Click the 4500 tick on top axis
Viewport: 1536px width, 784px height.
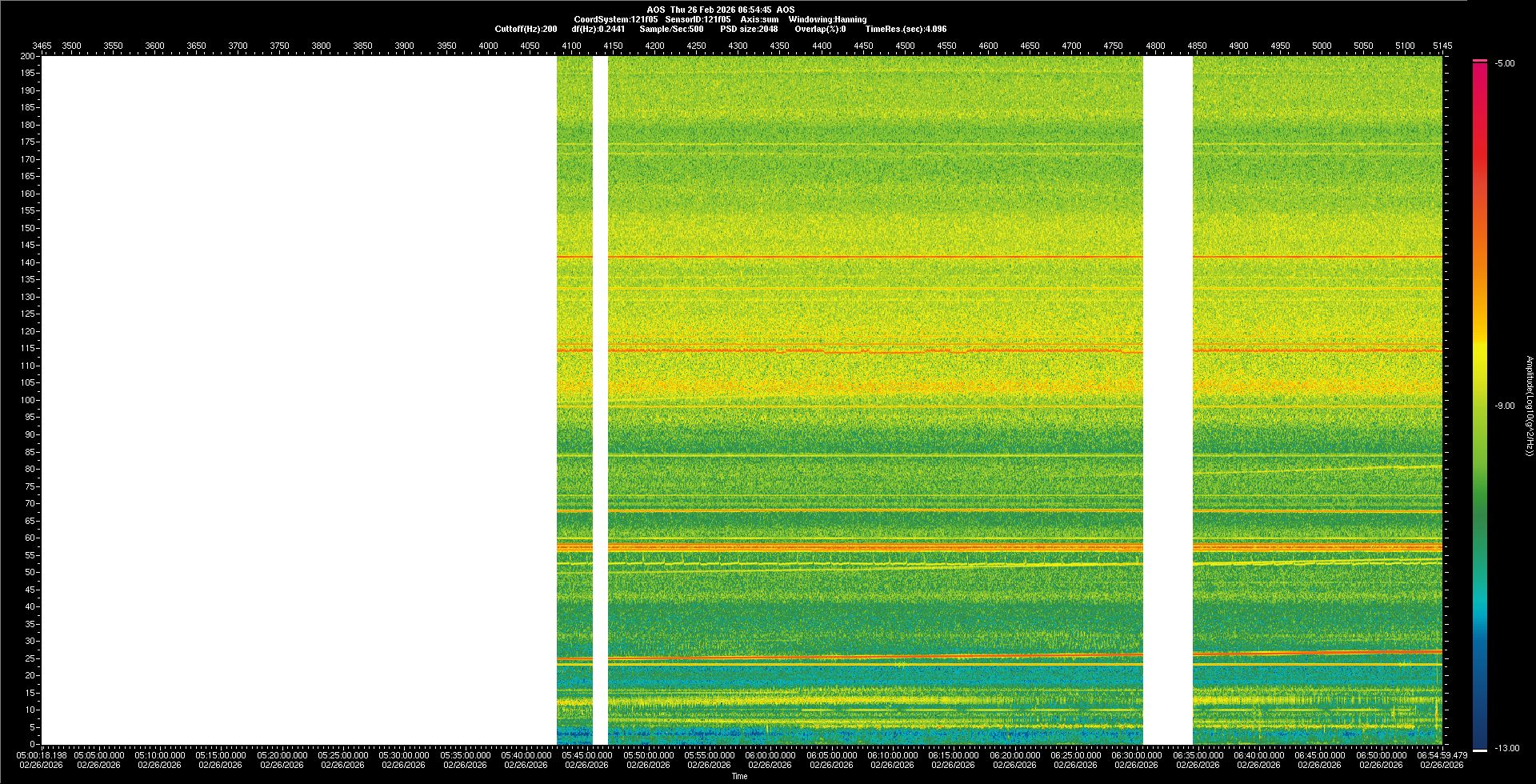coord(905,46)
